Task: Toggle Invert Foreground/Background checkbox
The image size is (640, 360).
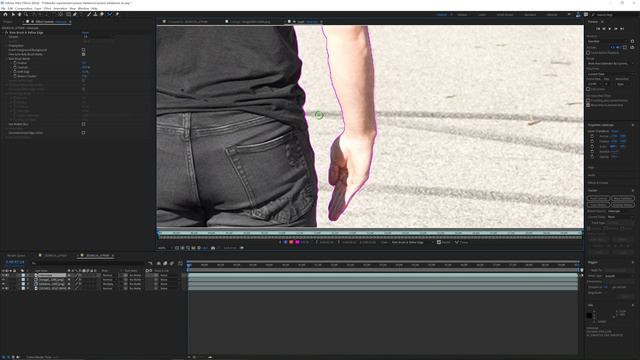Action: coord(83,50)
